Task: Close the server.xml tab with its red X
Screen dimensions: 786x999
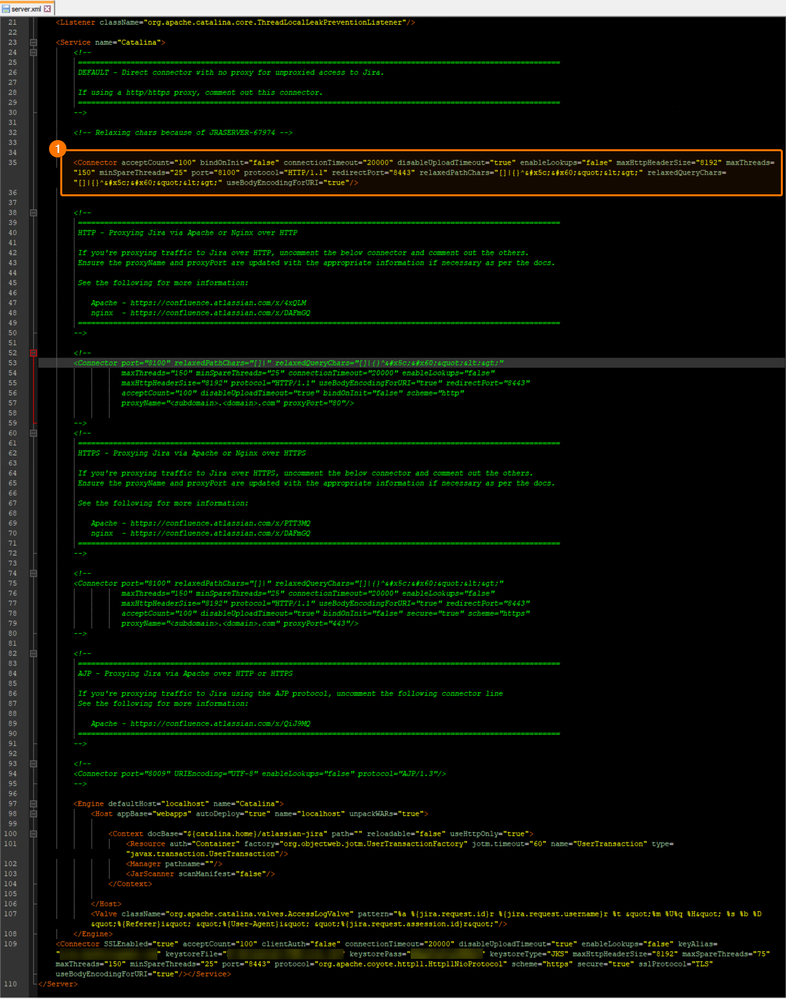Action: 47,9
